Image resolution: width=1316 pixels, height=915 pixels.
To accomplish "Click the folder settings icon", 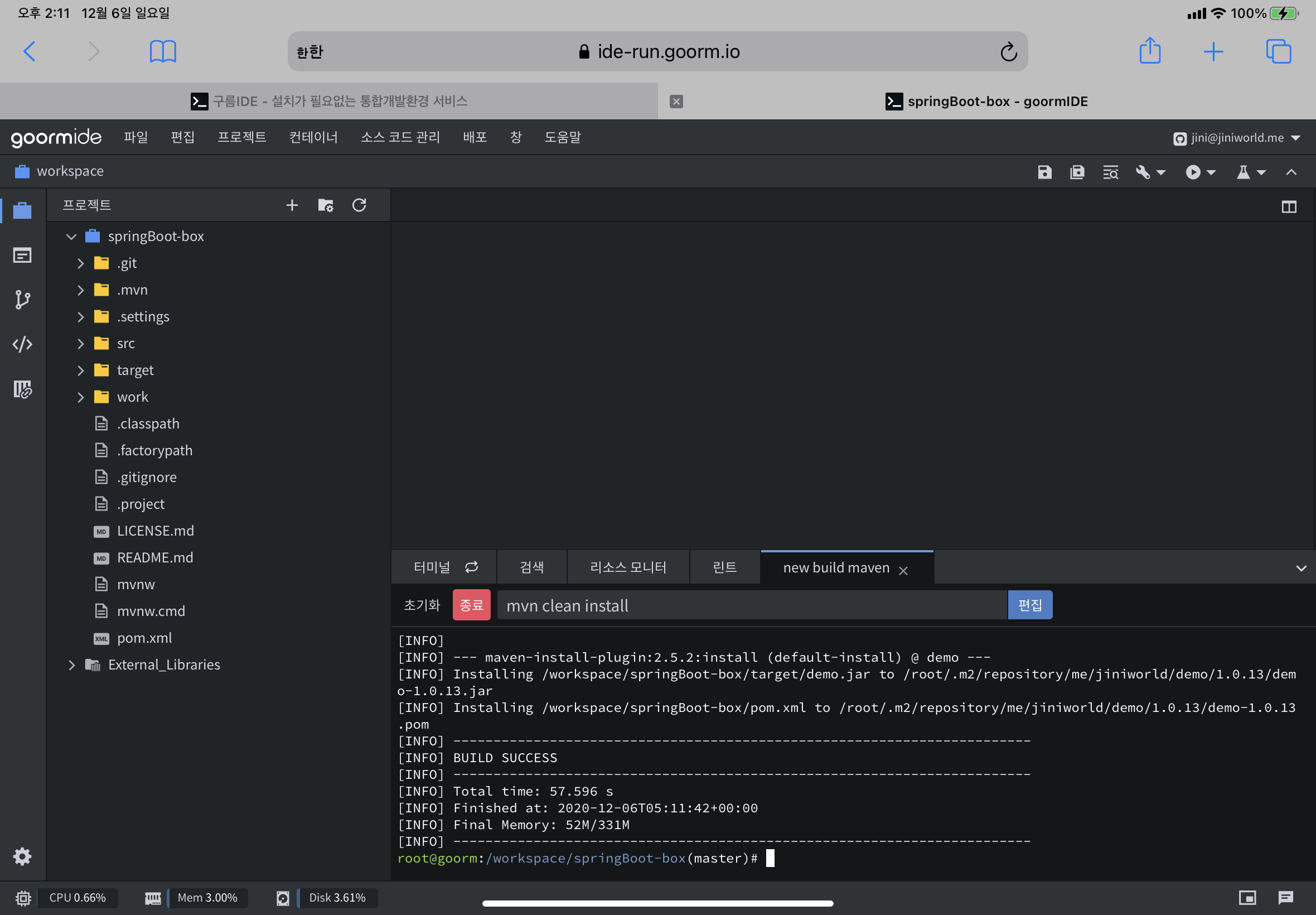I will click(326, 205).
